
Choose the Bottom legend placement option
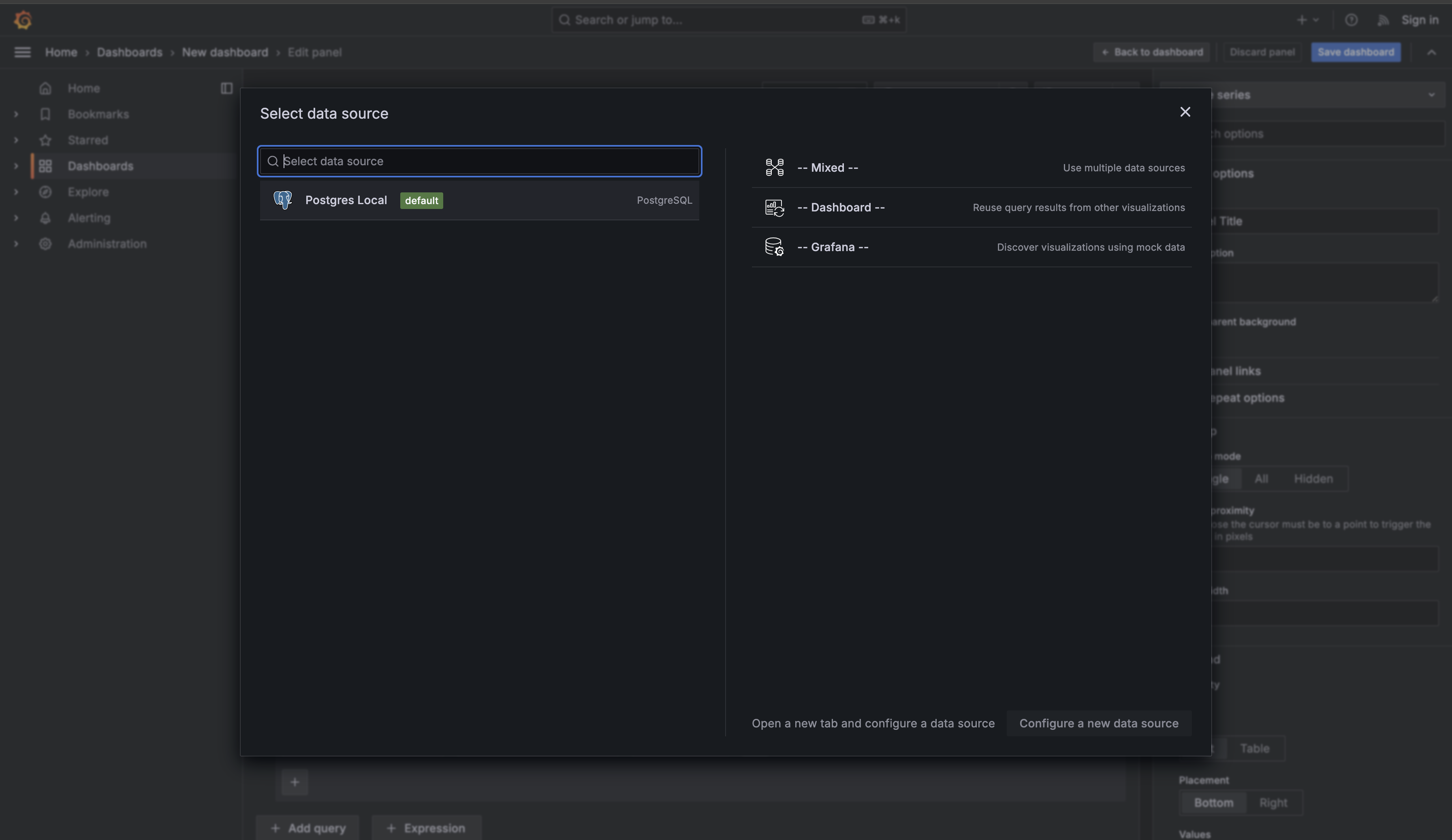tap(1213, 803)
